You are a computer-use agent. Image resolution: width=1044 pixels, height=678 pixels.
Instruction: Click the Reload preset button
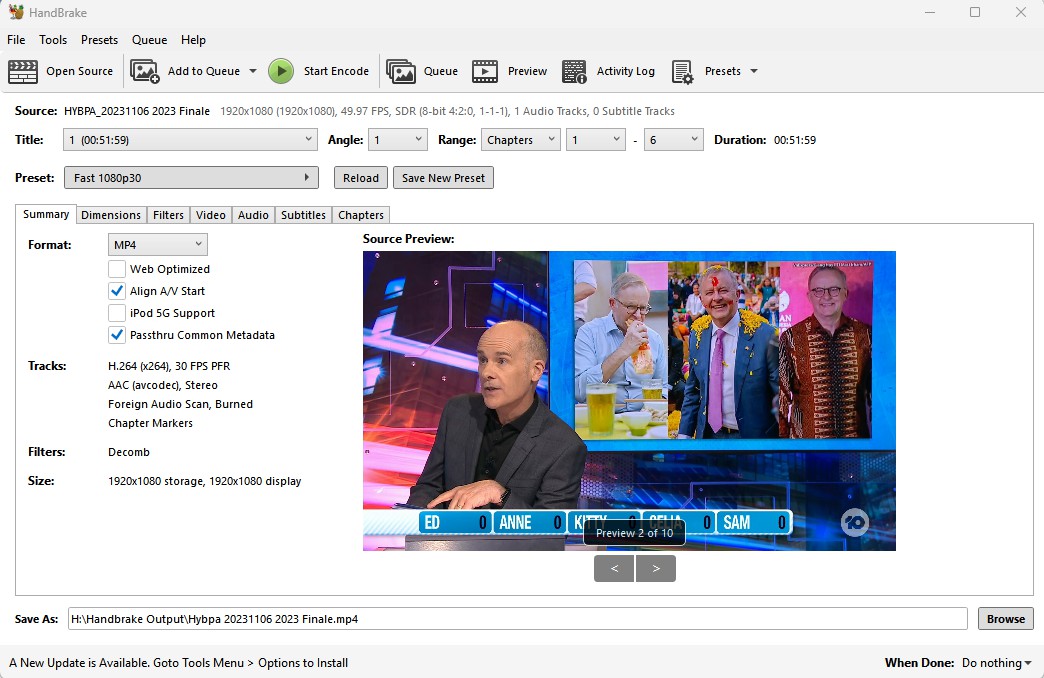360,178
